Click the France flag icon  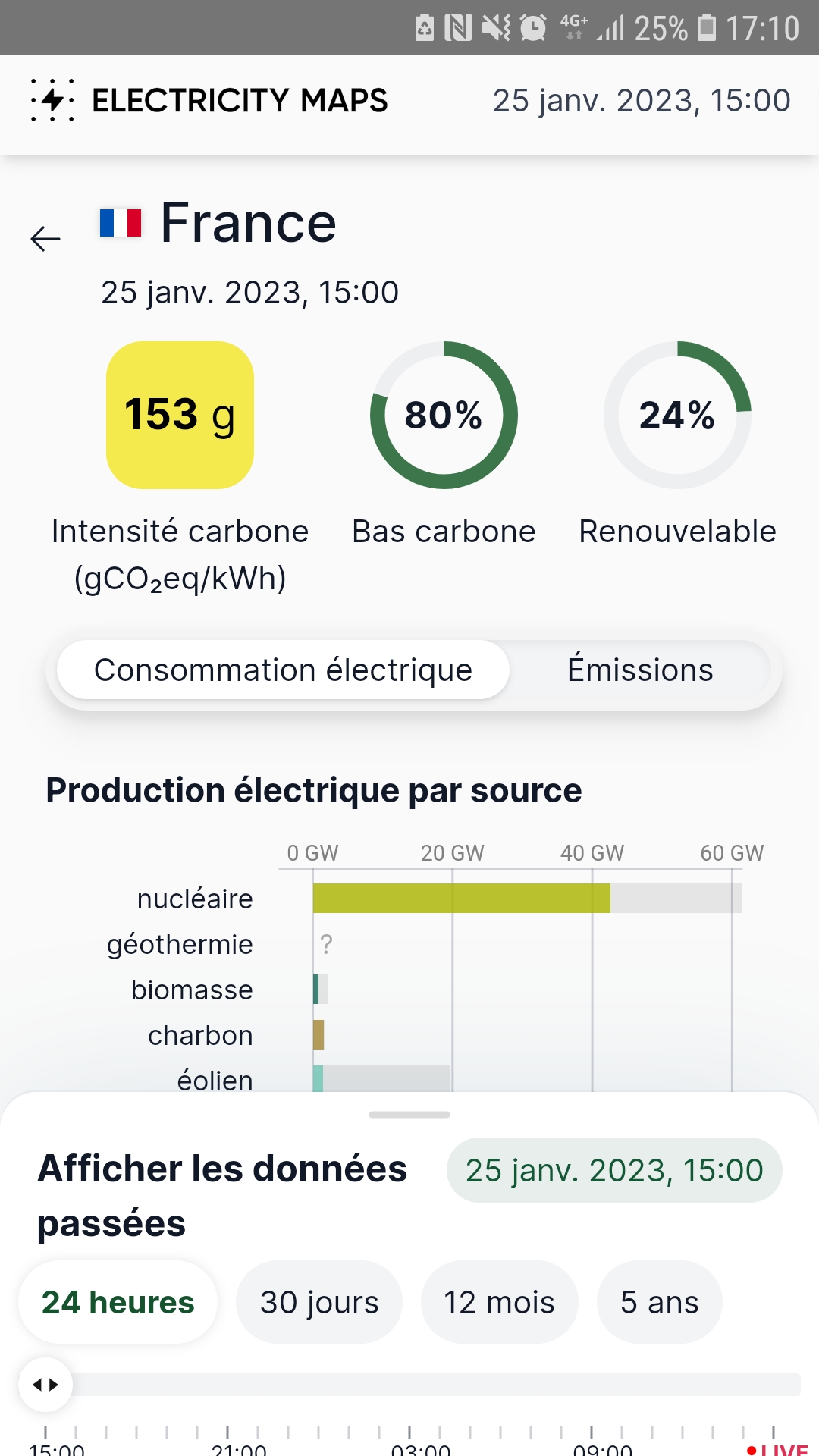121,222
